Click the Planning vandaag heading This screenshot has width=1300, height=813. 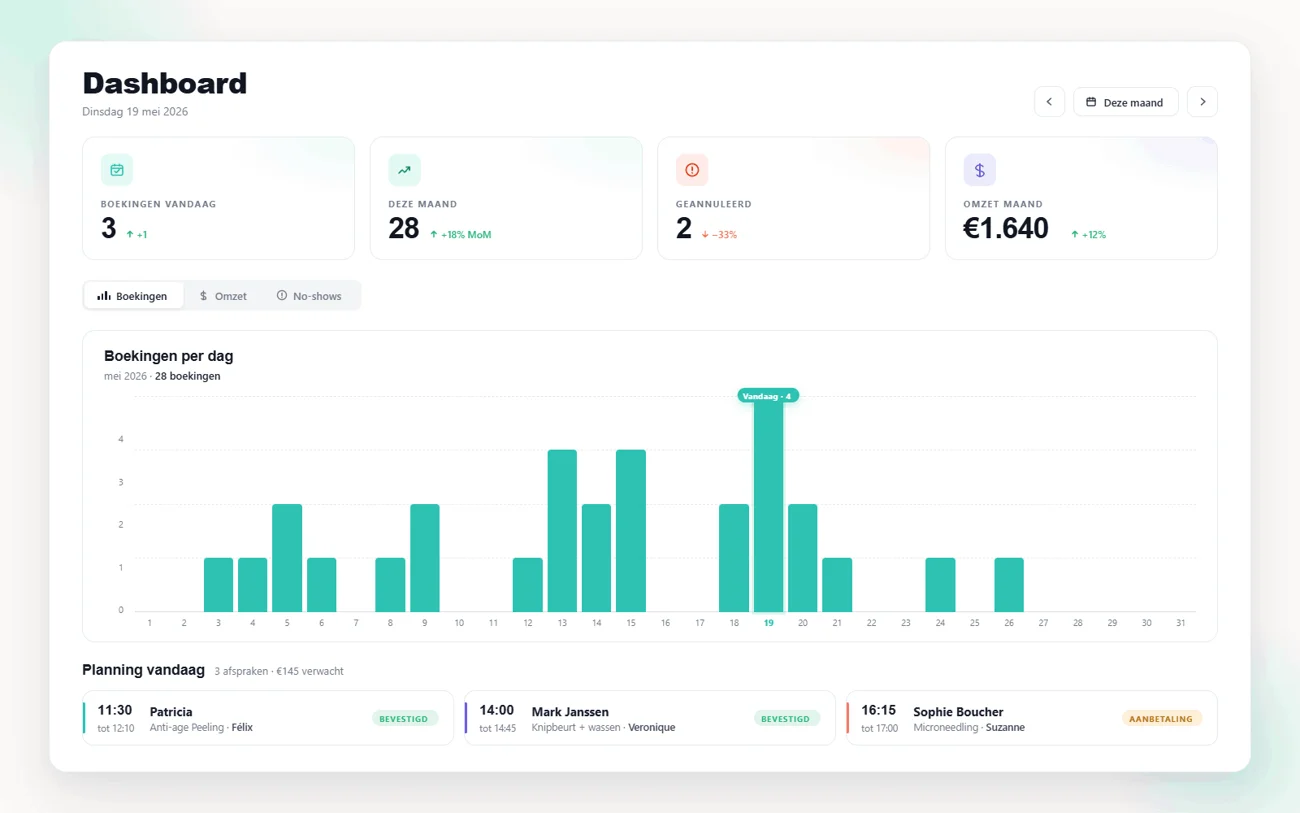[x=143, y=670]
